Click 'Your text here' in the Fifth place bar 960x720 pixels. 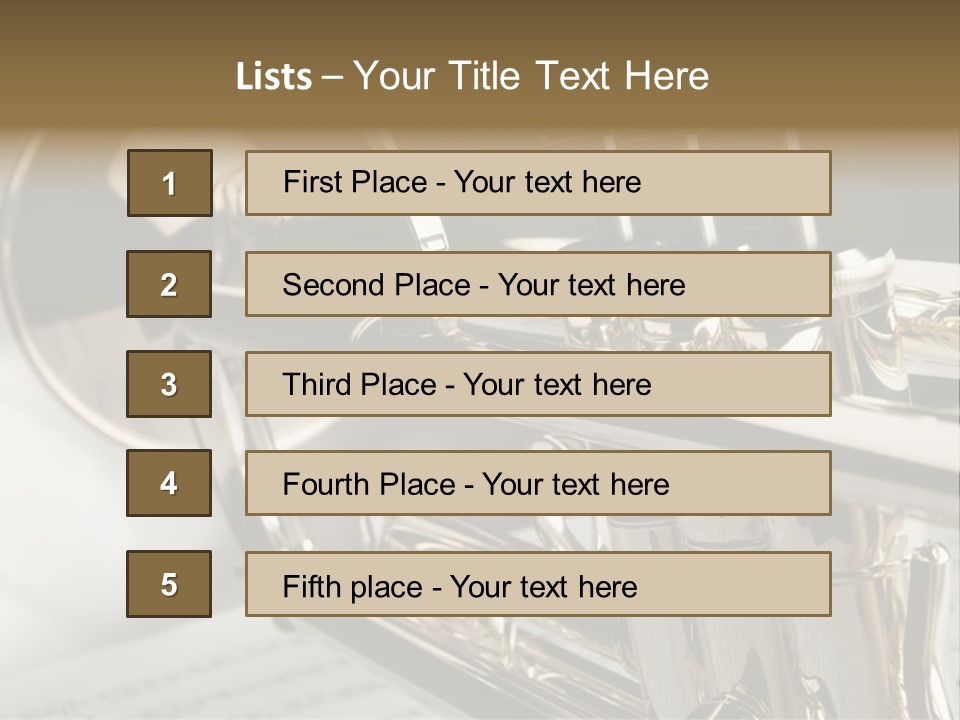[543, 586]
